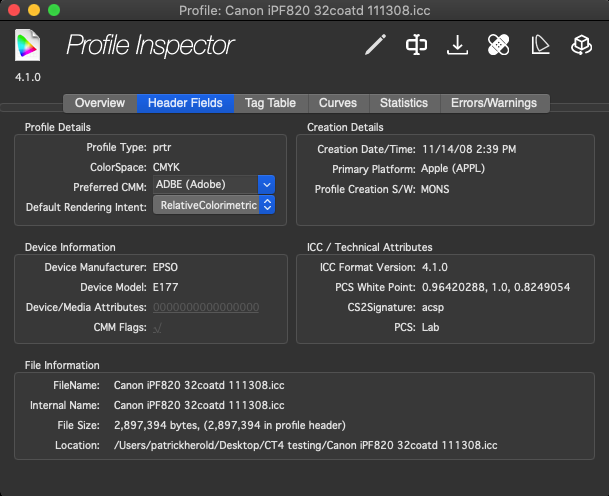
Task: Switch to the Overview tab
Action: (x=100, y=103)
